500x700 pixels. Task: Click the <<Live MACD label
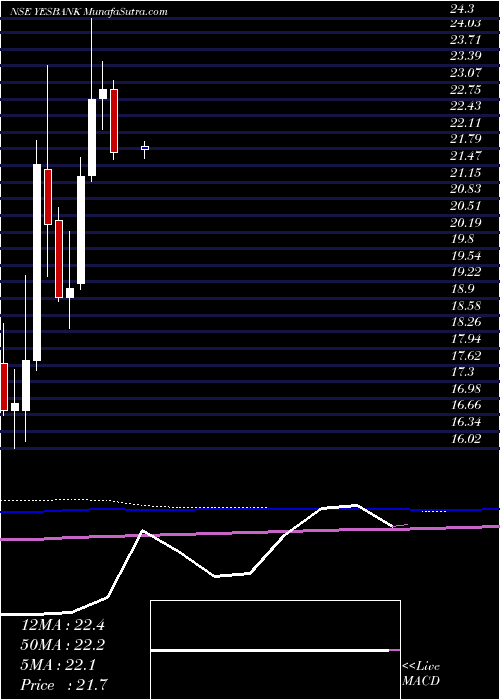click(x=421, y=673)
